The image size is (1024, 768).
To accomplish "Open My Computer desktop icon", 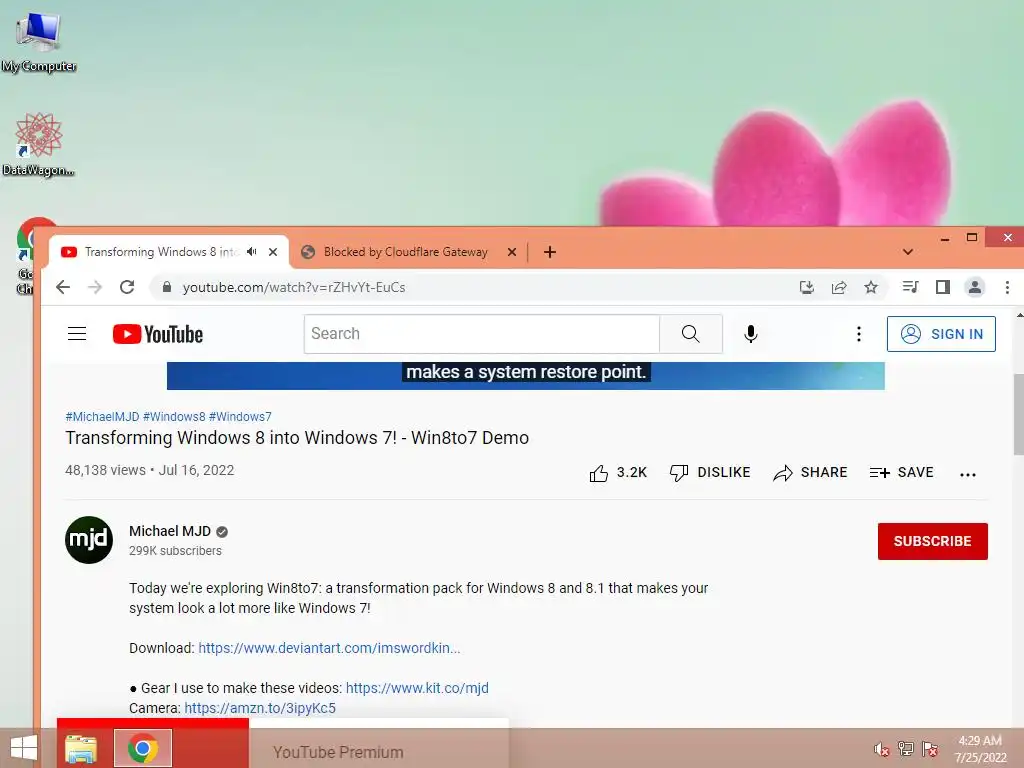I will [39, 41].
